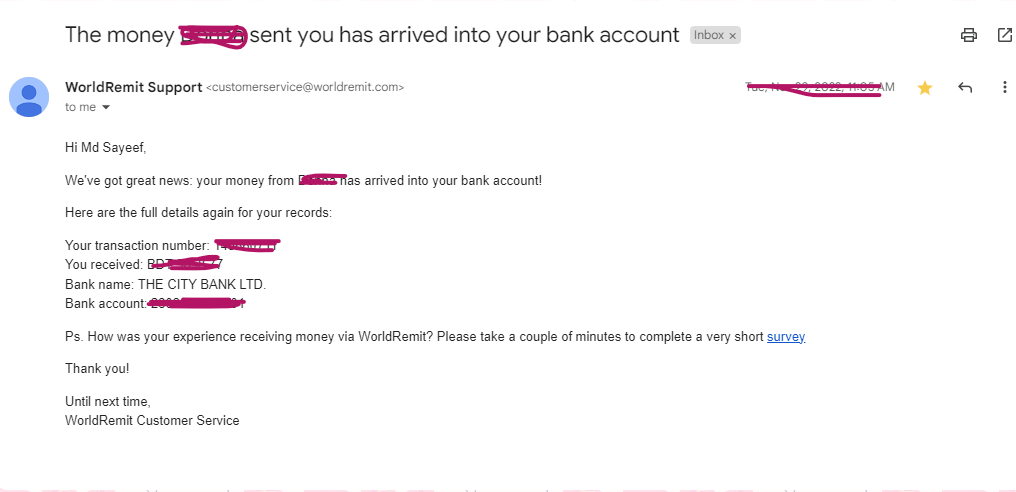The height and width of the screenshot is (492, 1016).
Task: Click the WorldRemit Support sender name
Action: pos(133,87)
